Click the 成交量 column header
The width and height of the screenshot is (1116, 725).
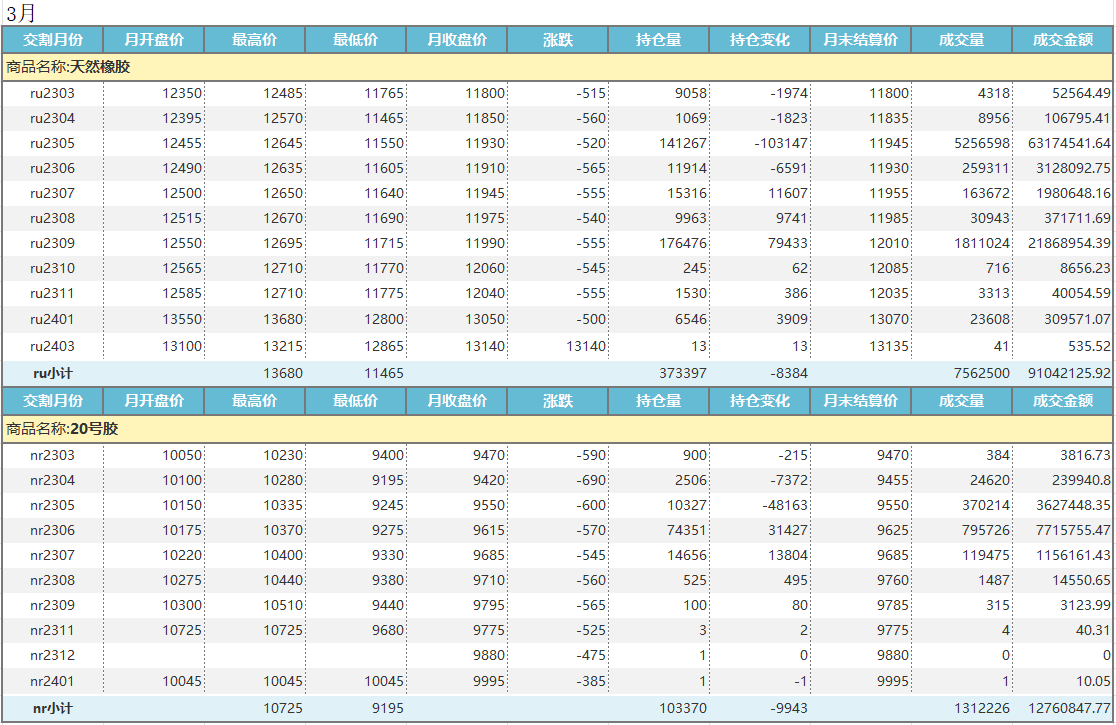pos(961,40)
